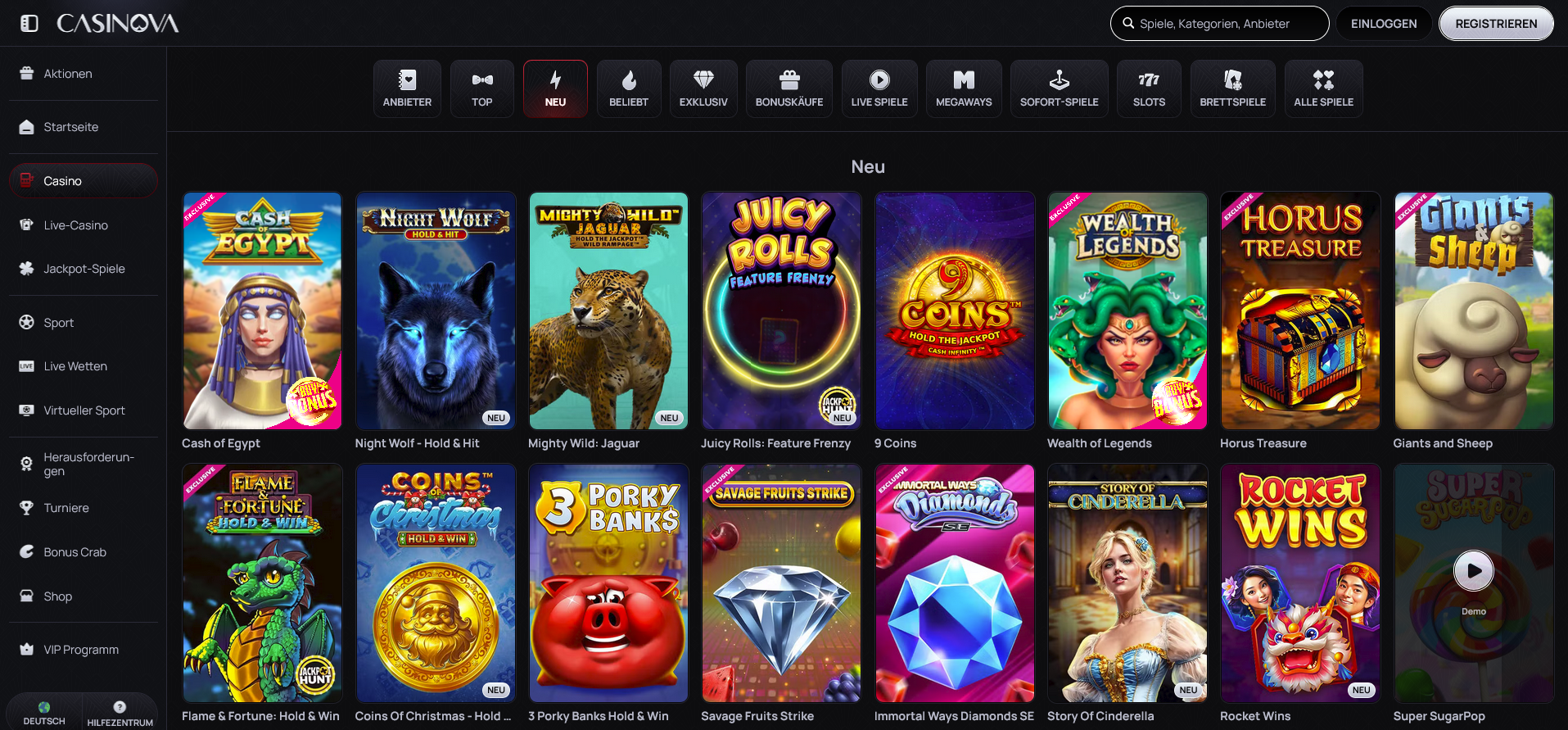Open Mighty Wild: Jaguar game thumbnail
1568x730 pixels.
pyautogui.click(x=608, y=311)
